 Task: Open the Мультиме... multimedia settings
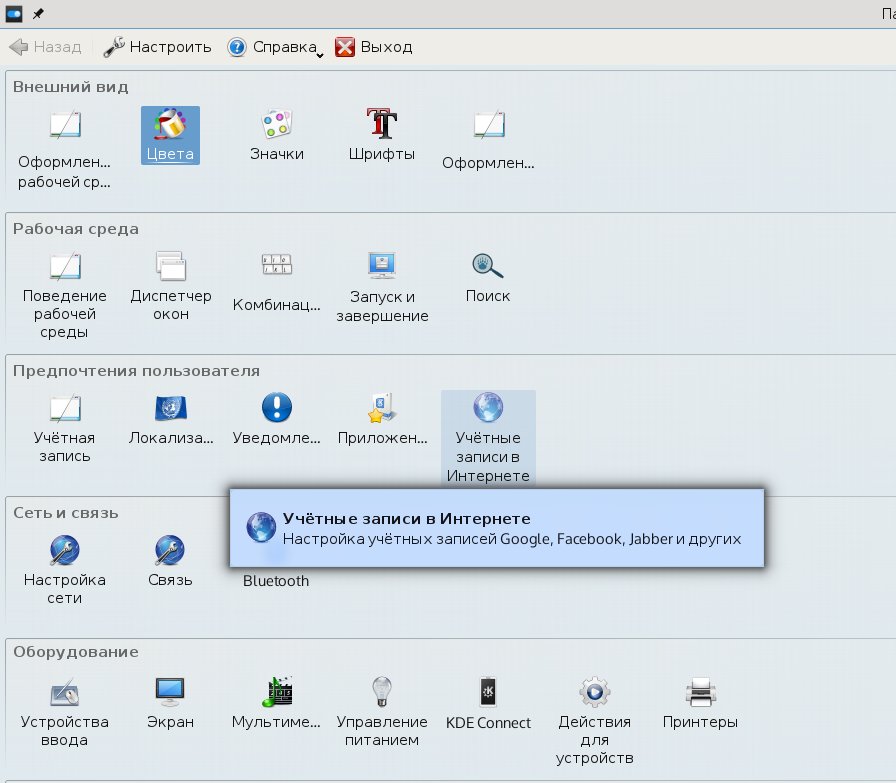point(277,703)
